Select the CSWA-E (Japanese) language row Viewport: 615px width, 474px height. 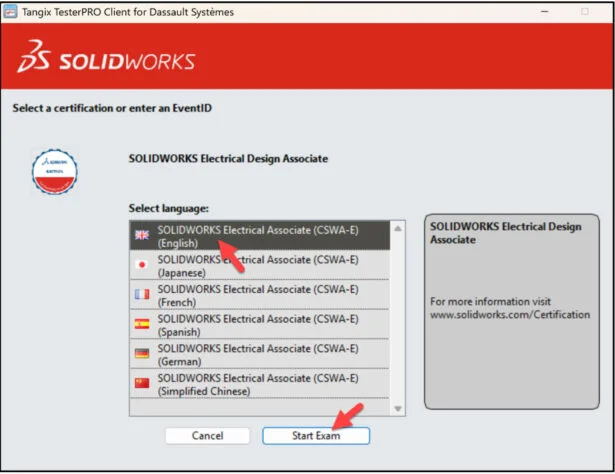tap(260, 265)
